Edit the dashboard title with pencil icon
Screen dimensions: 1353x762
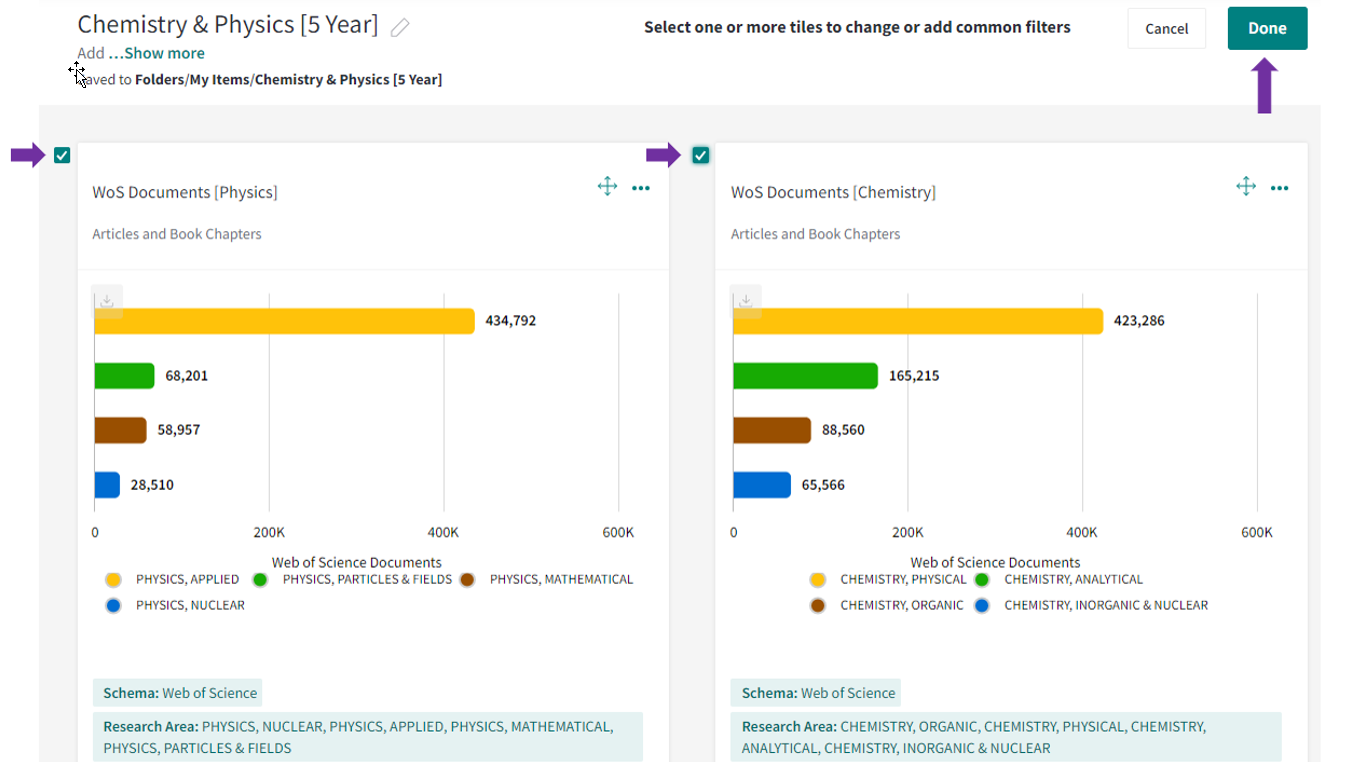400,28
